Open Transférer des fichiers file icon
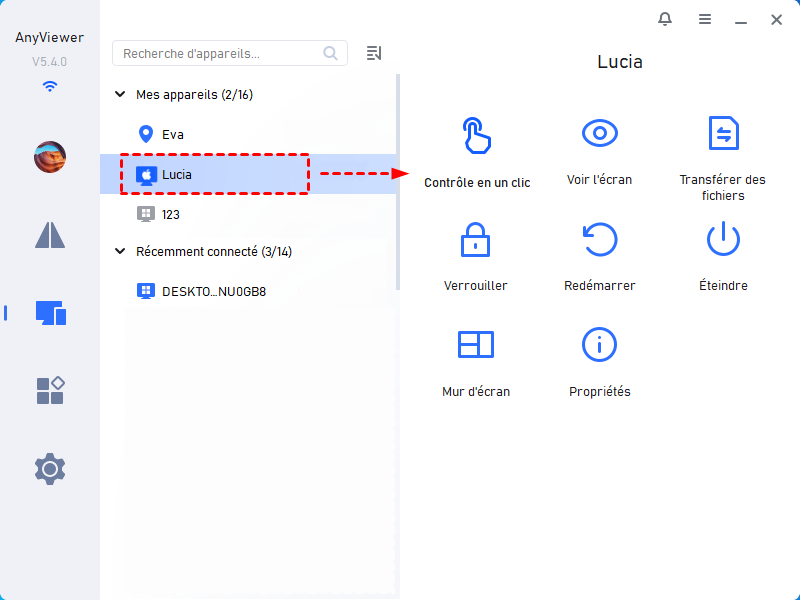 coord(723,133)
